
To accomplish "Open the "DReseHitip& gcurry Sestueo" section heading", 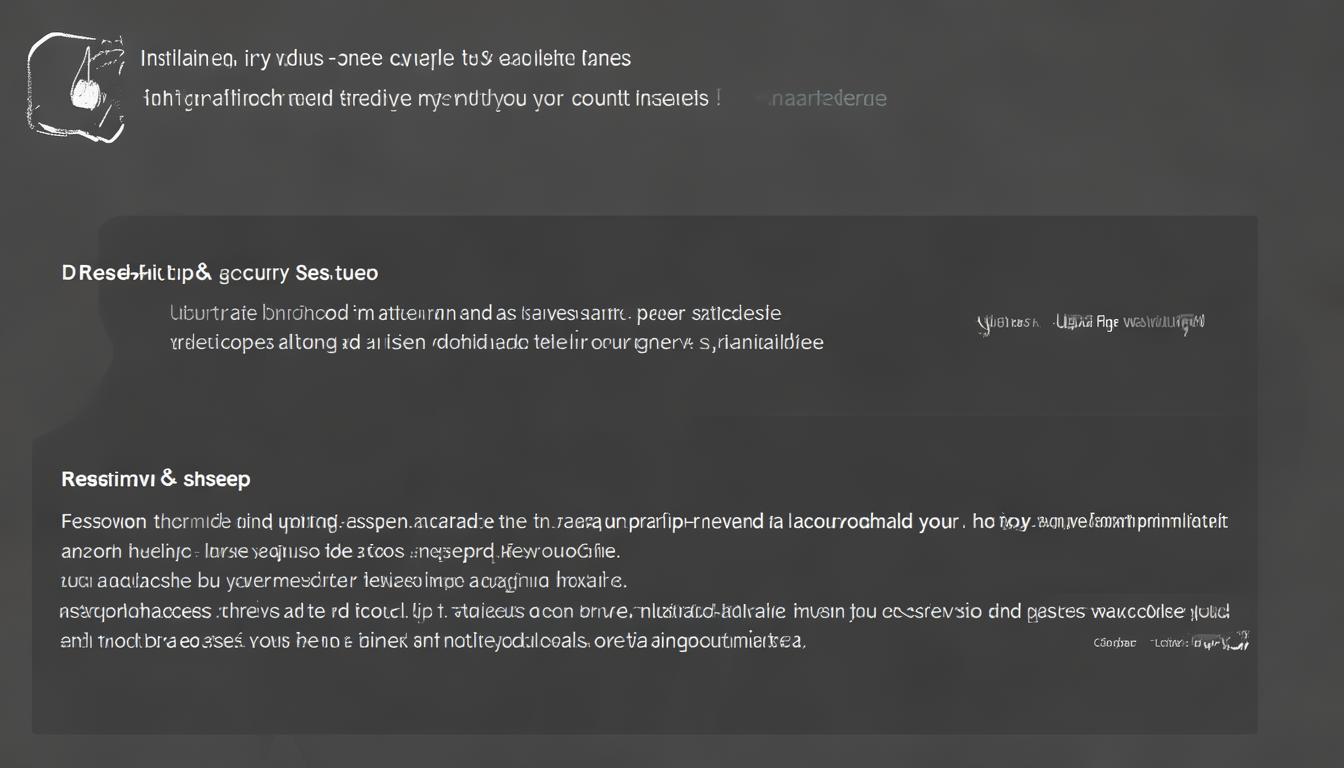I will (x=220, y=272).
